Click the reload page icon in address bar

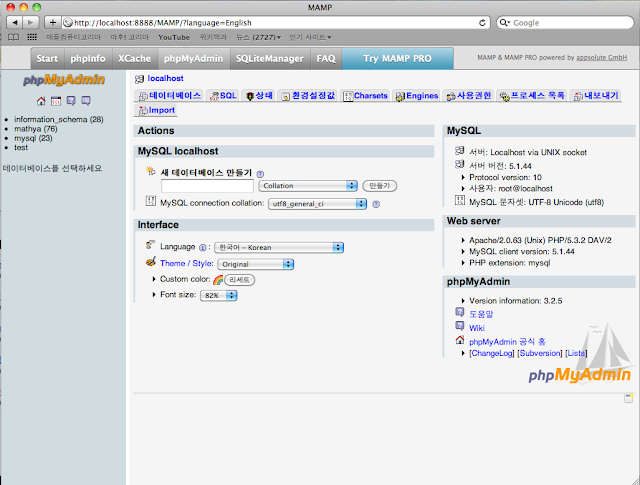482,23
